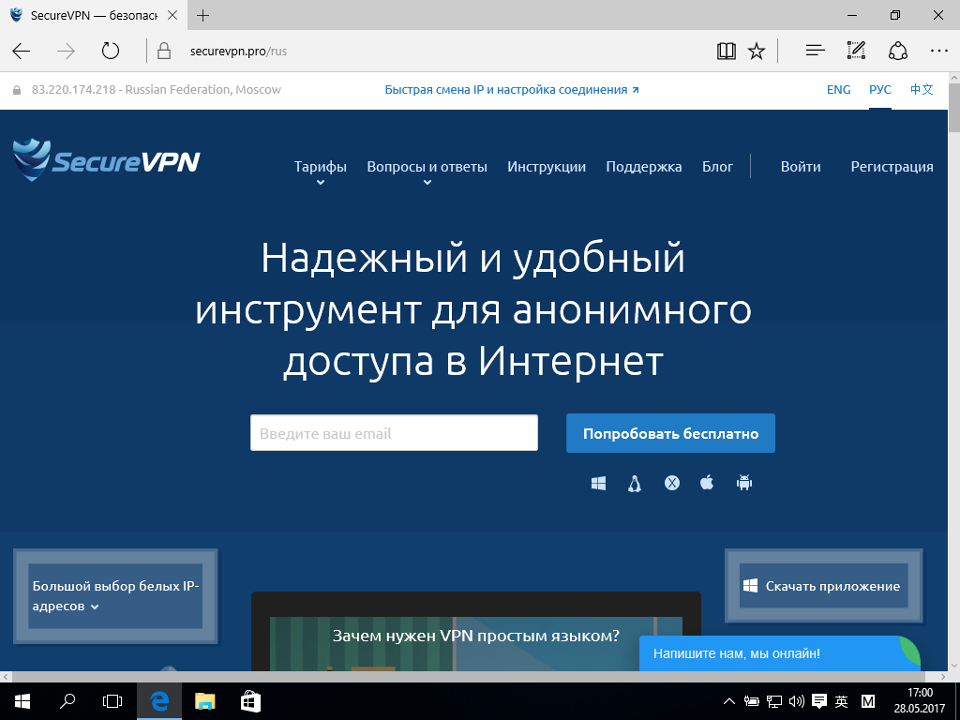Close the SecureVPN tab
960x720 pixels.
coord(173,15)
